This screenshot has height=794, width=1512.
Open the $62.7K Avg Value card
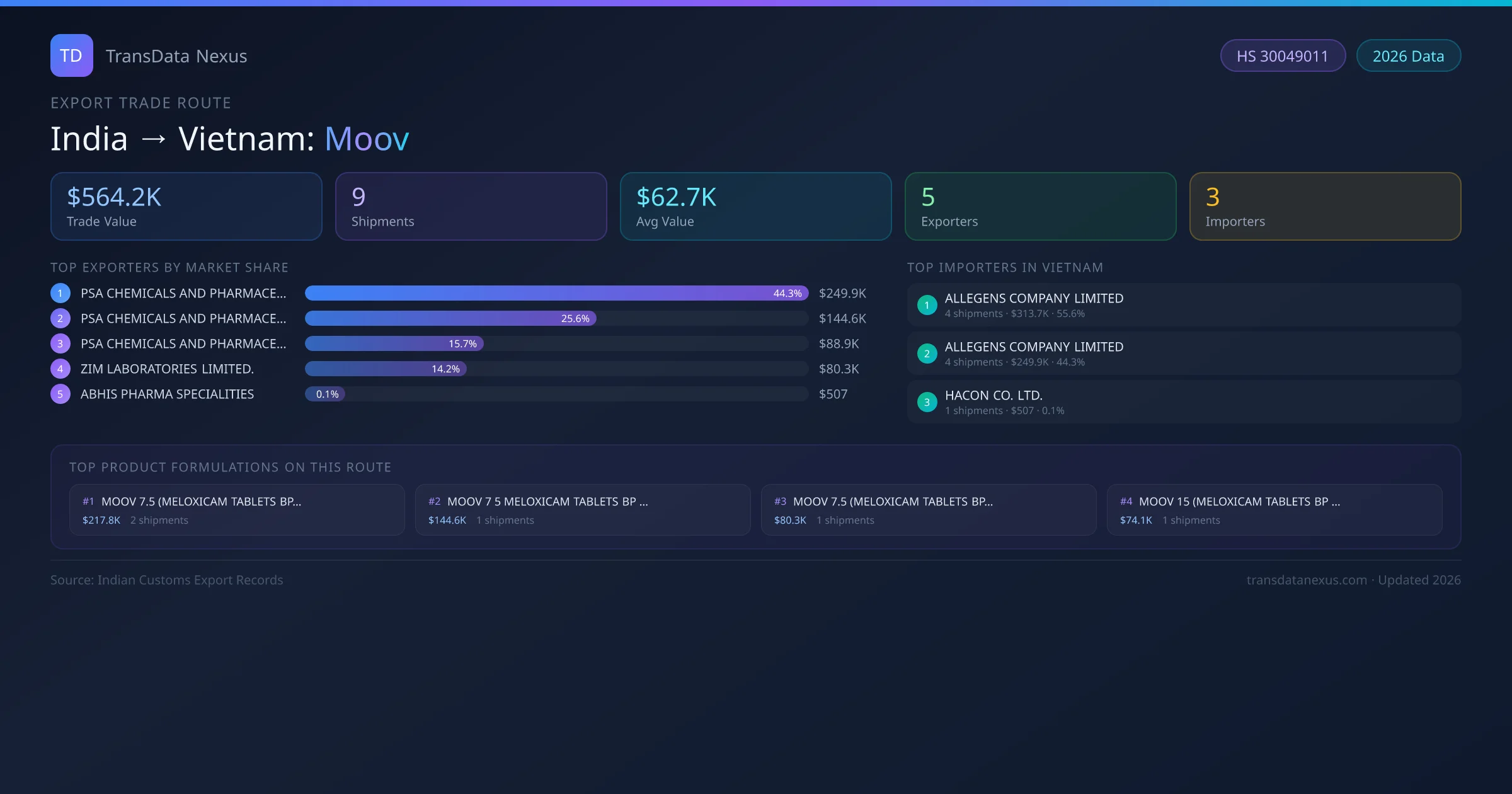pos(755,207)
